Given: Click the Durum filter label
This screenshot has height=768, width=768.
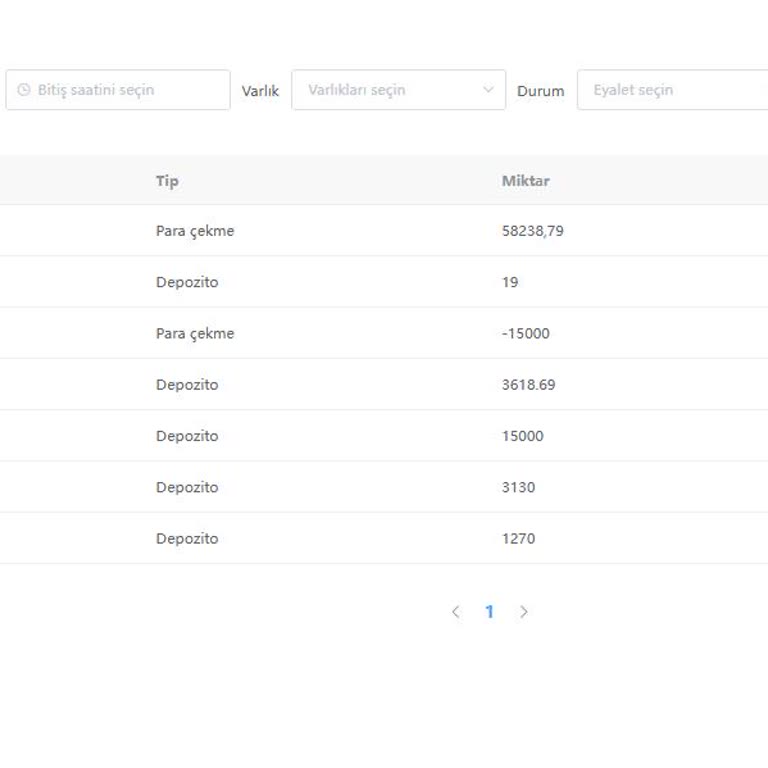Looking at the screenshot, I should [x=540, y=91].
